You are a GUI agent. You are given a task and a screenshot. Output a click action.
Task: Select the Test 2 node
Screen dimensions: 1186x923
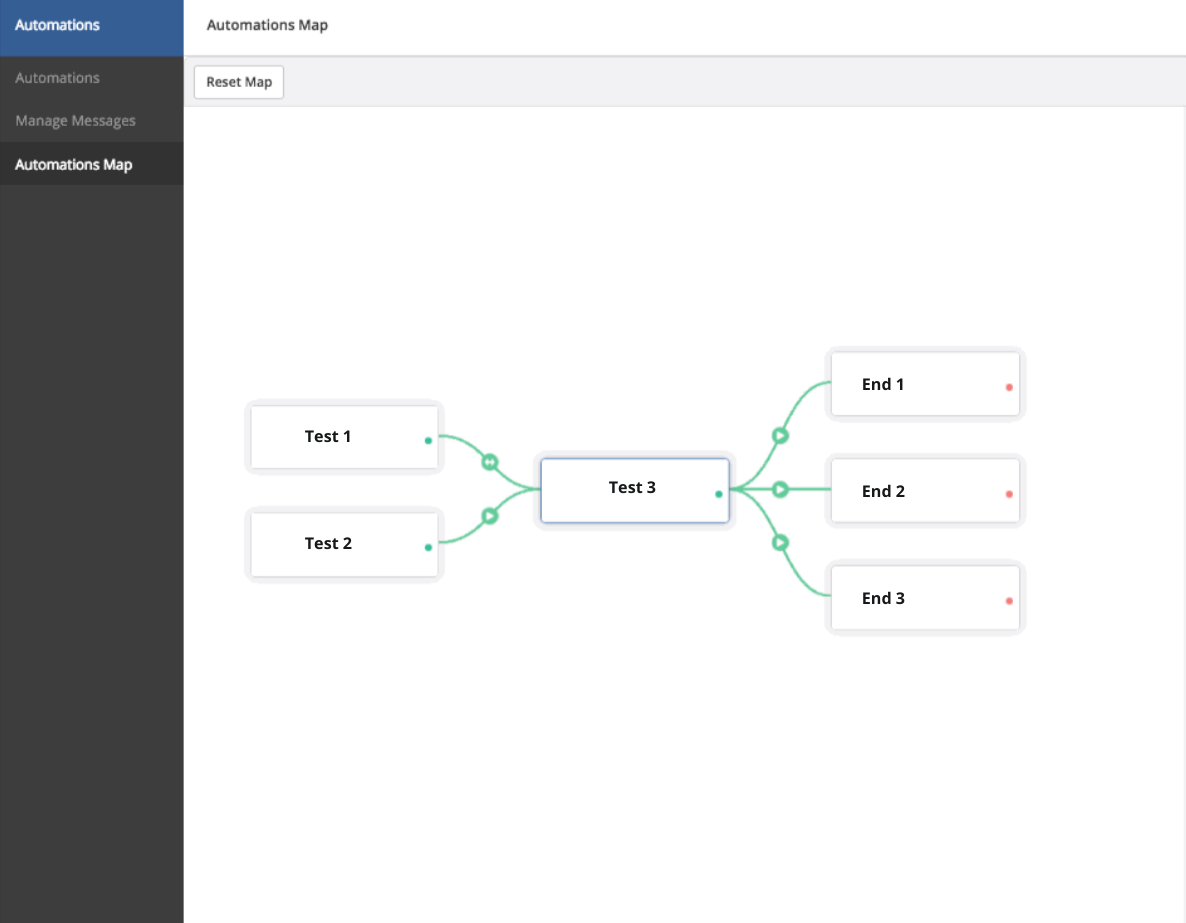click(x=344, y=543)
